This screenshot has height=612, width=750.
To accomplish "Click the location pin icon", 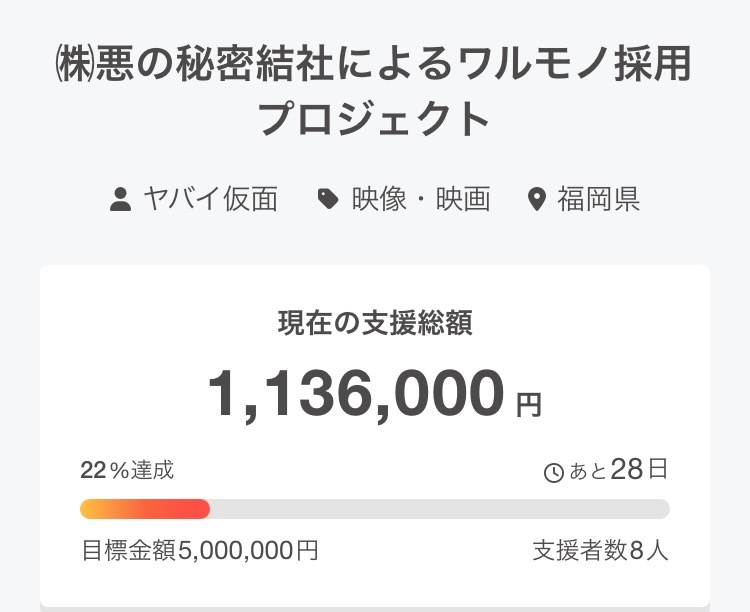I will [537, 200].
